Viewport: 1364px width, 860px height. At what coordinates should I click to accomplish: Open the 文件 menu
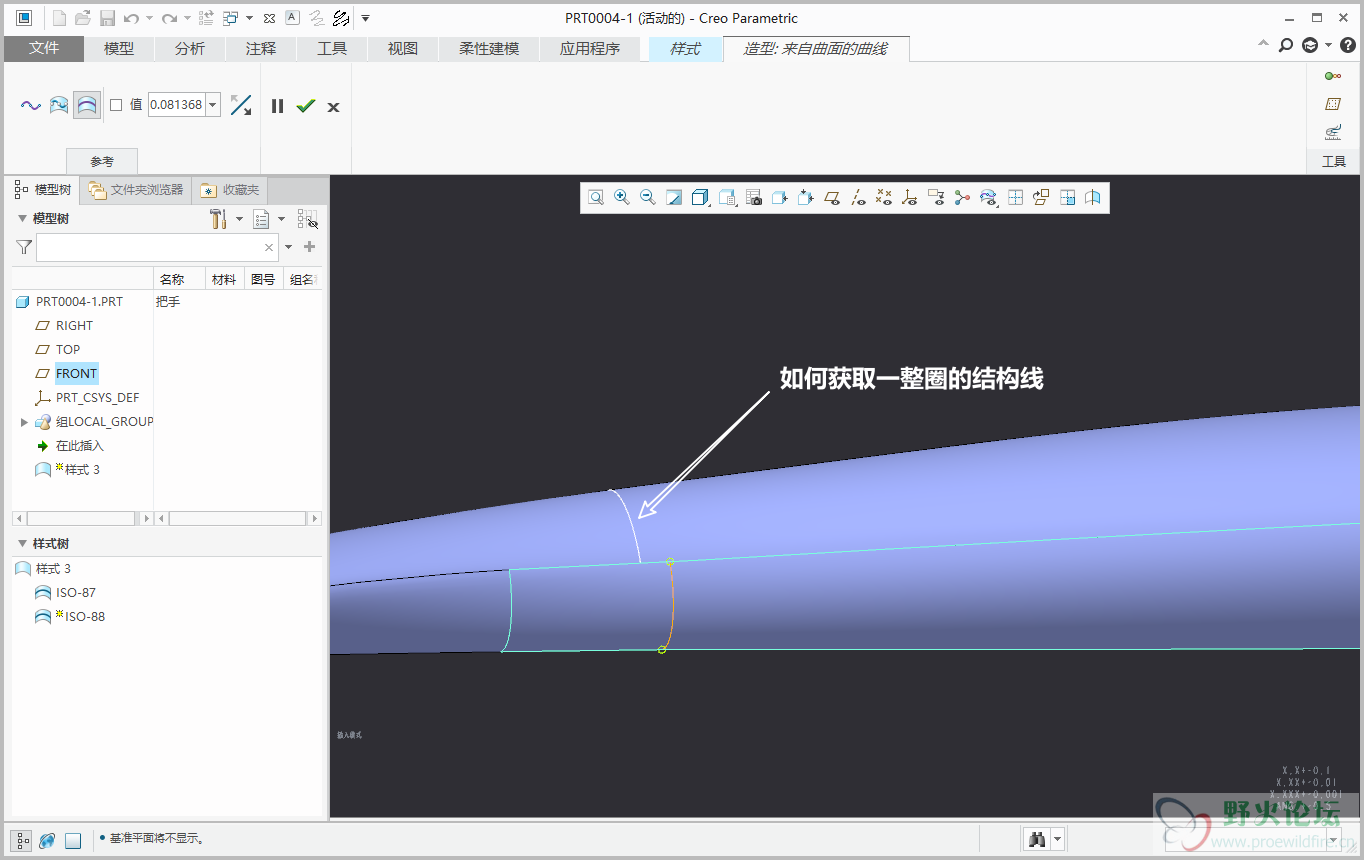point(44,48)
